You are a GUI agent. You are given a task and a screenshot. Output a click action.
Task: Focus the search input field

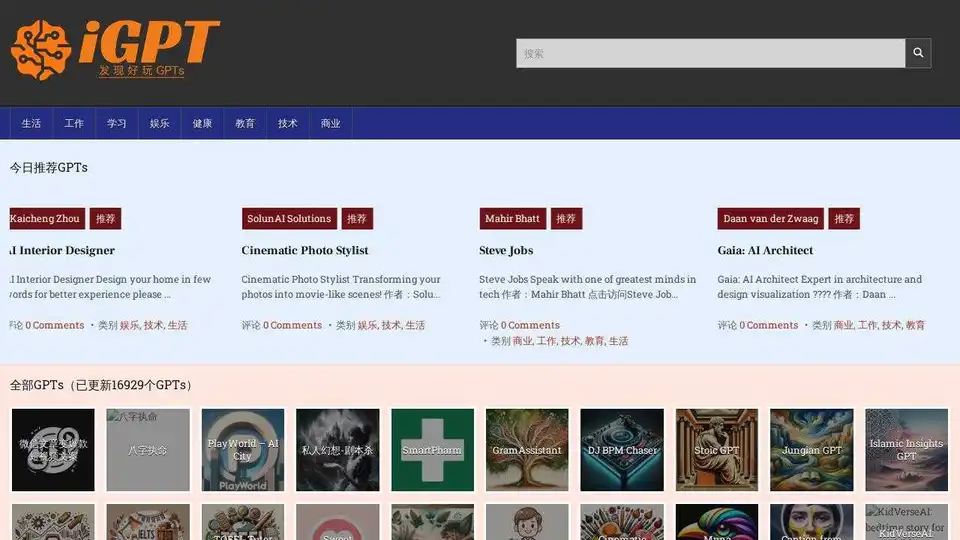click(710, 53)
